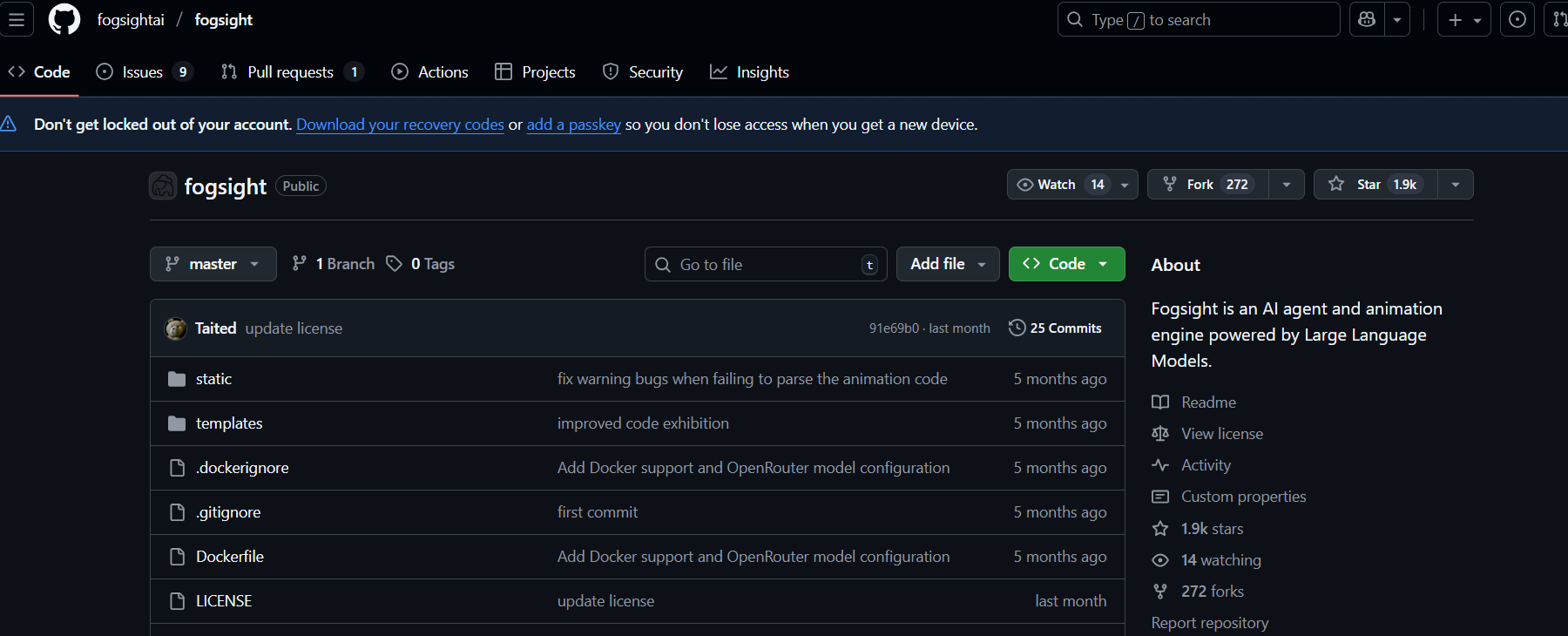Expand the master branch dropdown

click(213, 264)
